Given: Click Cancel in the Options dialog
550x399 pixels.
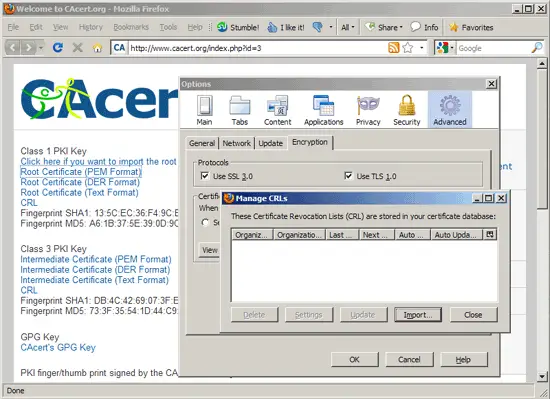Looking at the screenshot, I should point(409,359).
